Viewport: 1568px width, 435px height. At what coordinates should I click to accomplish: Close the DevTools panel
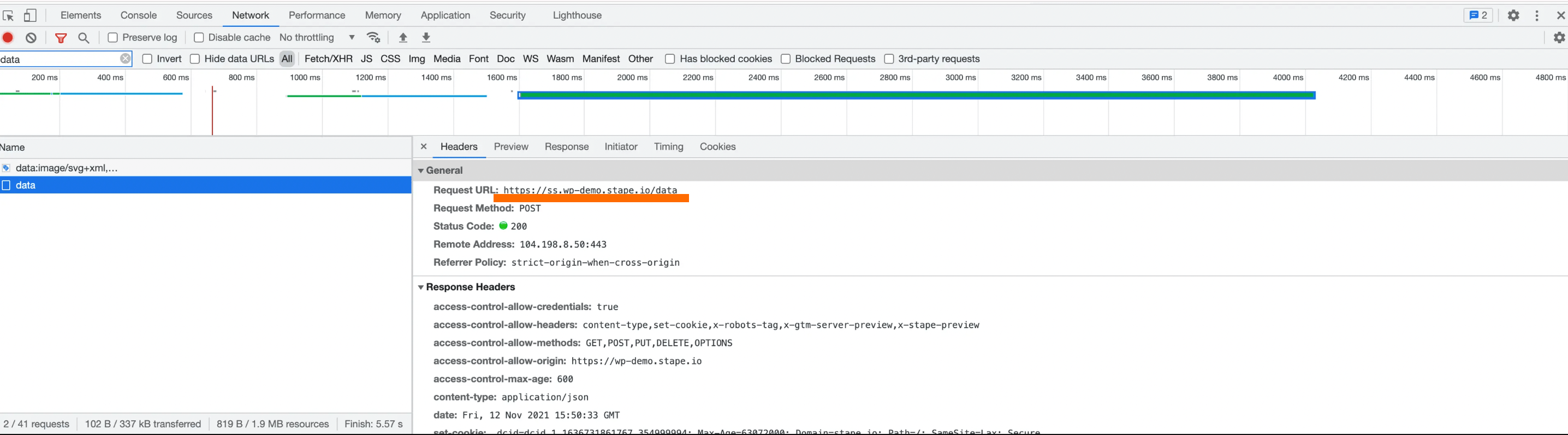1561,15
